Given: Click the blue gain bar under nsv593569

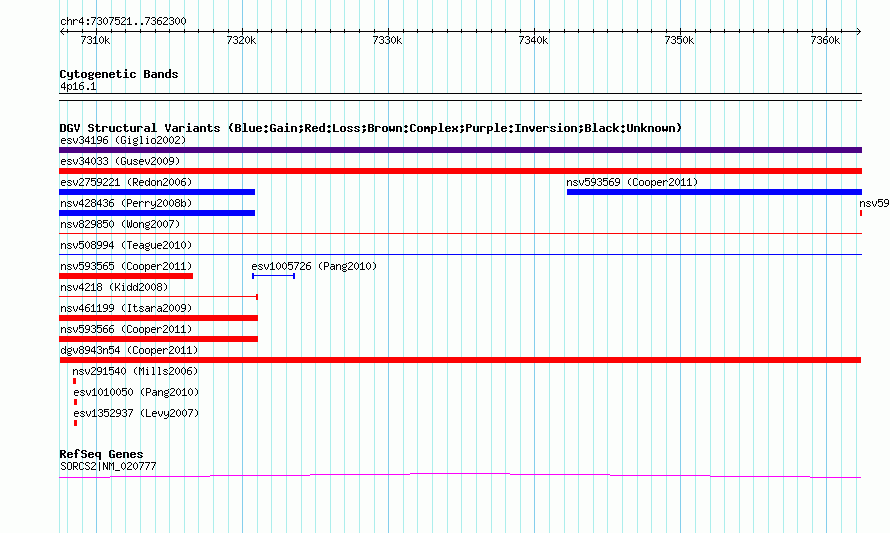Looking at the screenshot, I should 715,192.
